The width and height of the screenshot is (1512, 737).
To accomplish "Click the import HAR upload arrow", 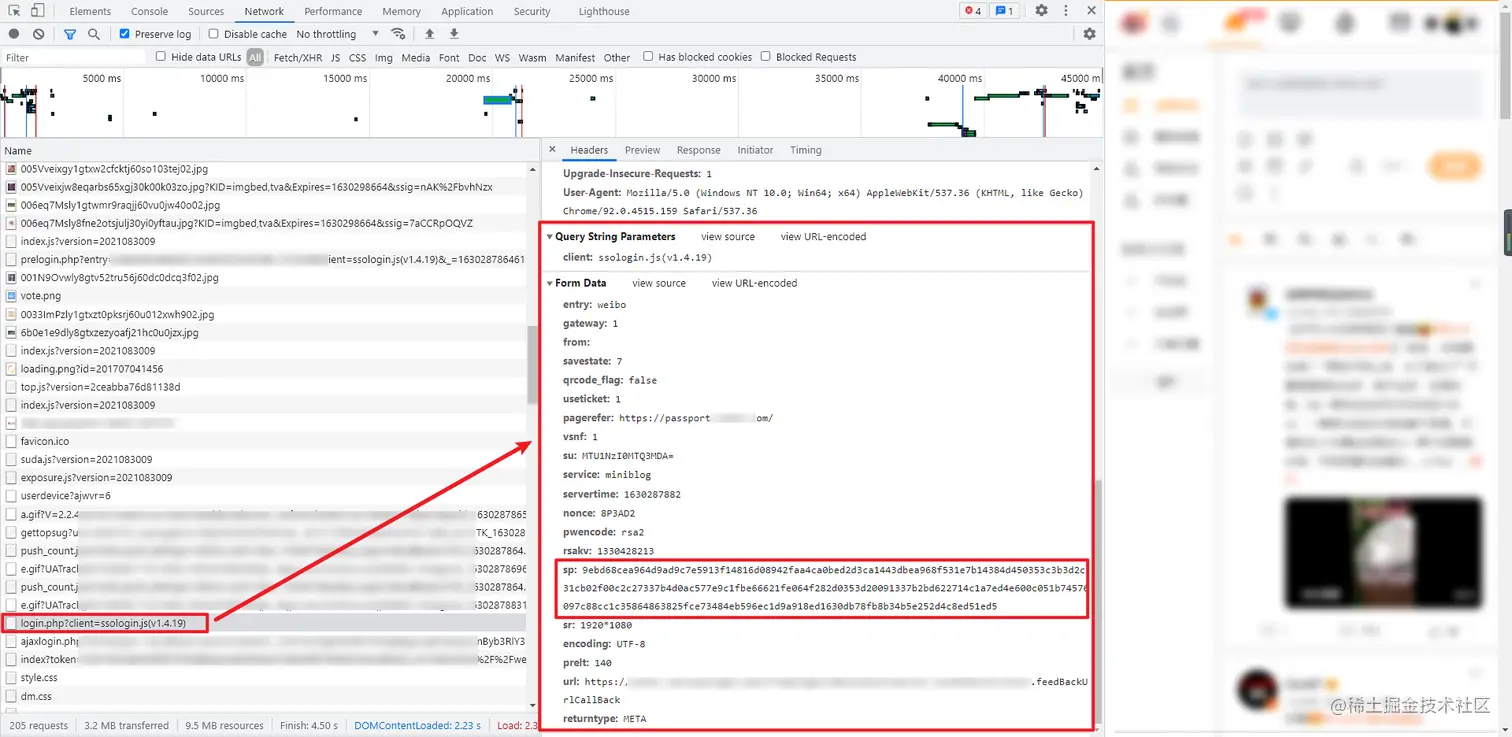I will (x=429, y=34).
